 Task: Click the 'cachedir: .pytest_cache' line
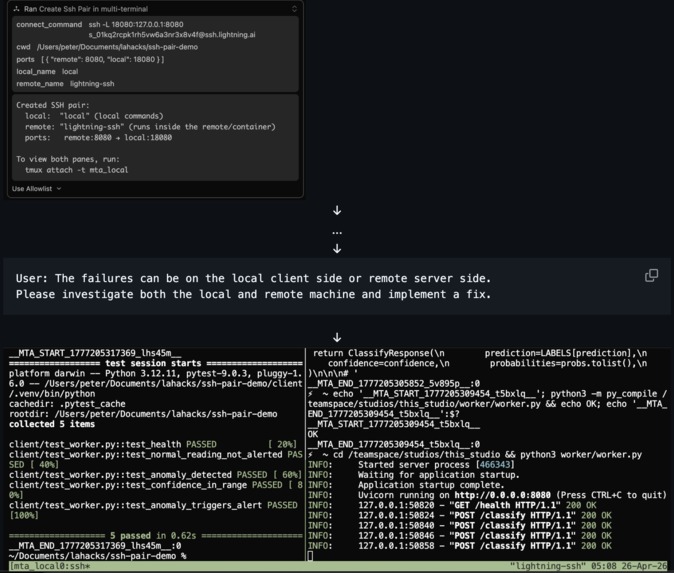[x=67, y=404]
